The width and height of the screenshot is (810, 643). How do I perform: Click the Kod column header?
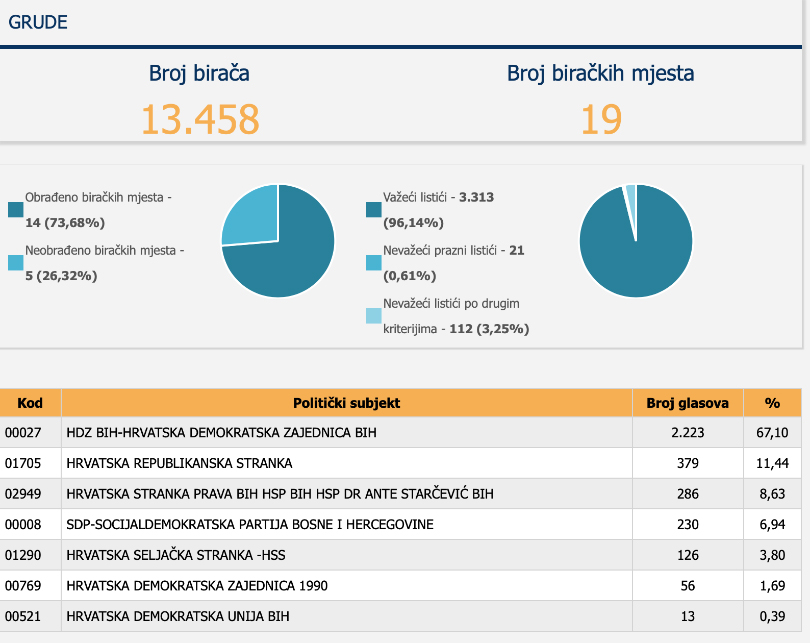[x=30, y=403]
